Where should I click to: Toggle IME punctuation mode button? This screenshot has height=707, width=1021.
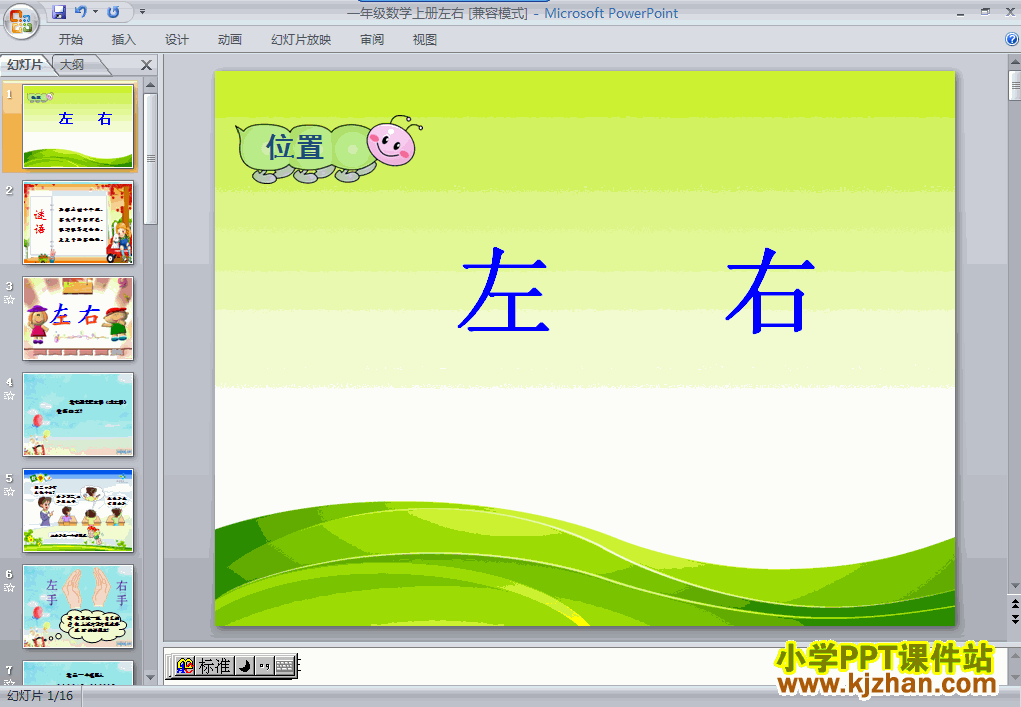pyautogui.click(x=264, y=666)
